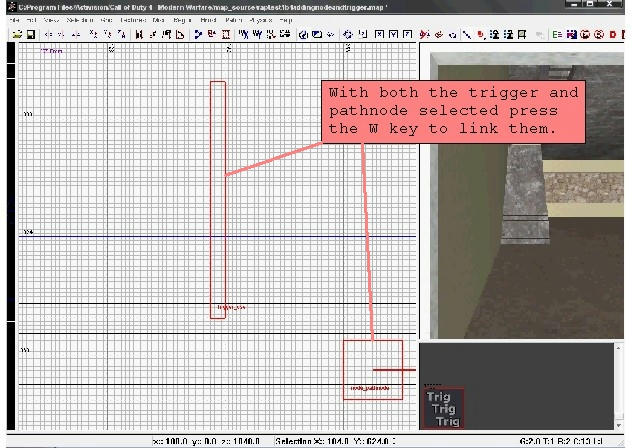Open the Help menu
The image size is (632, 448).
tap(286, 20)
